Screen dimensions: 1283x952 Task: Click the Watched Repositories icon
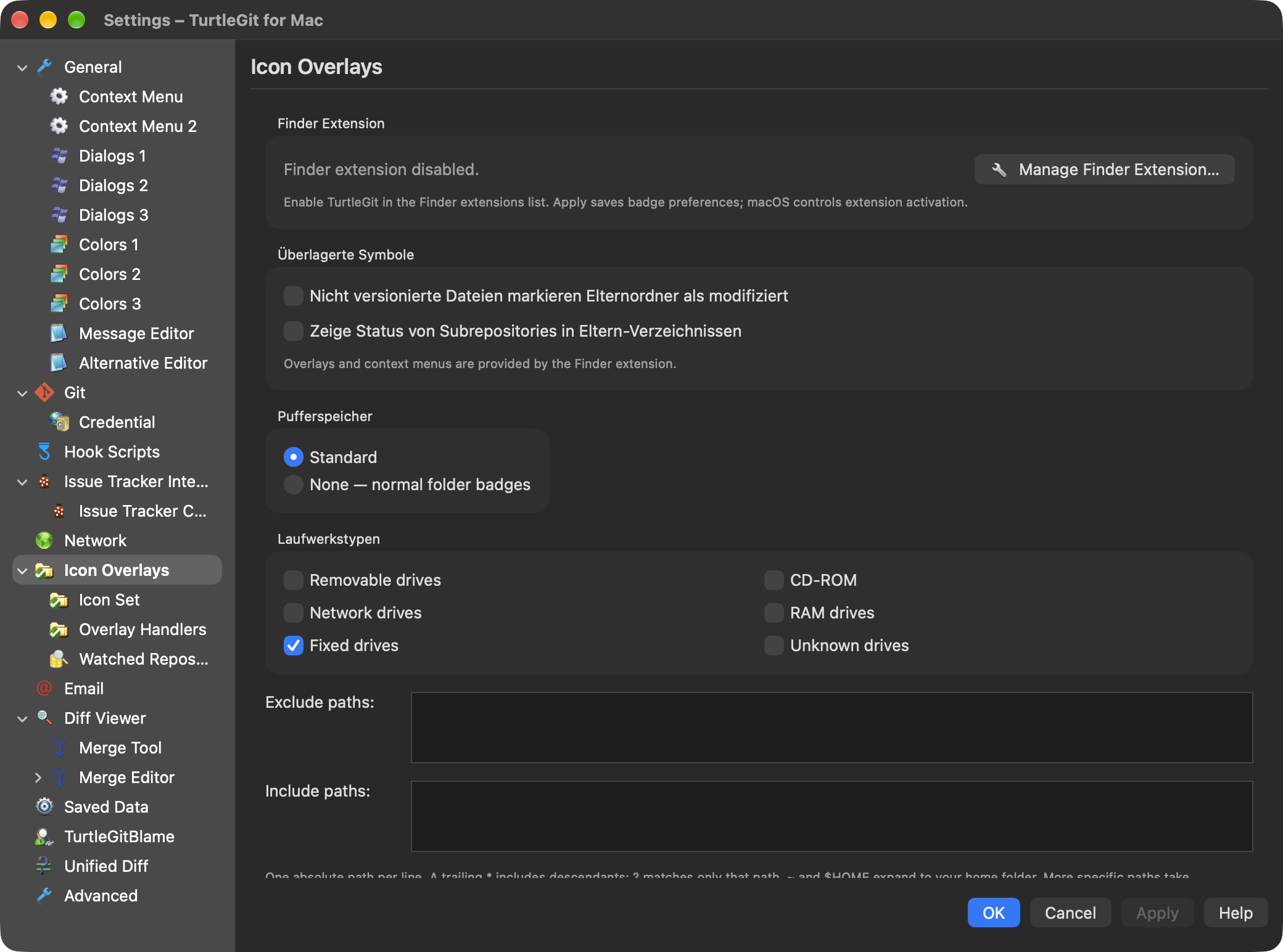pyautogui.click(x=59, y=659)
